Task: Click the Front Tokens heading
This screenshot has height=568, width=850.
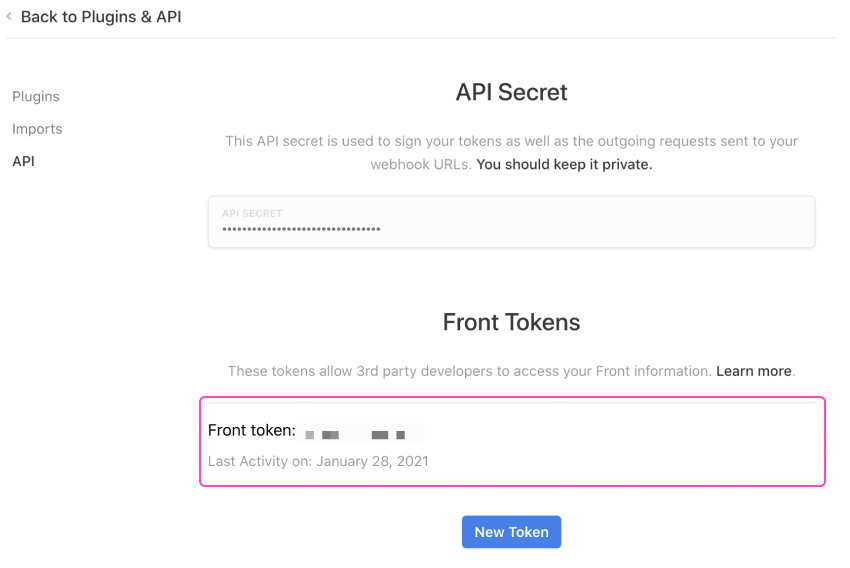Action: pyautogui.click(x=511, y=322)
